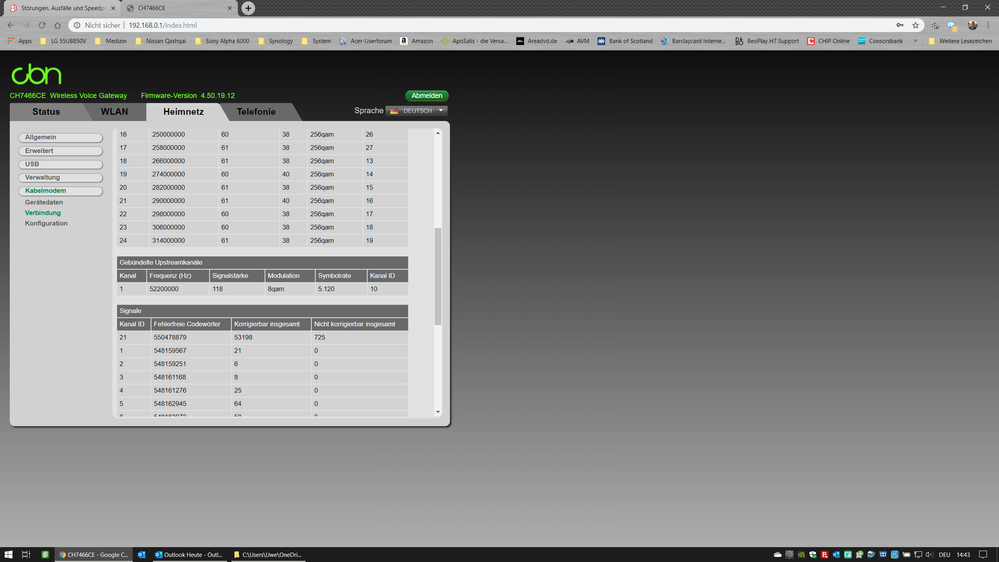Click the browser back arrow
The height and width of the screenshot is (562, 999).
(11, 25)
